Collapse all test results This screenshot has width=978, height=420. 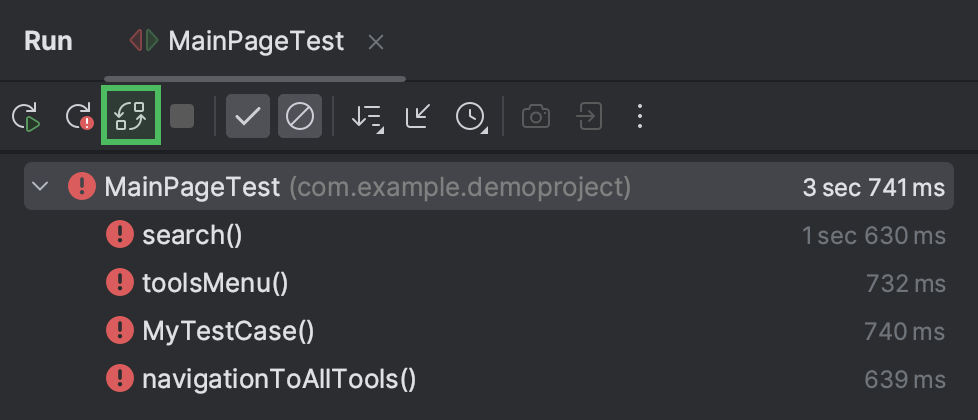(x=419, y=116)
